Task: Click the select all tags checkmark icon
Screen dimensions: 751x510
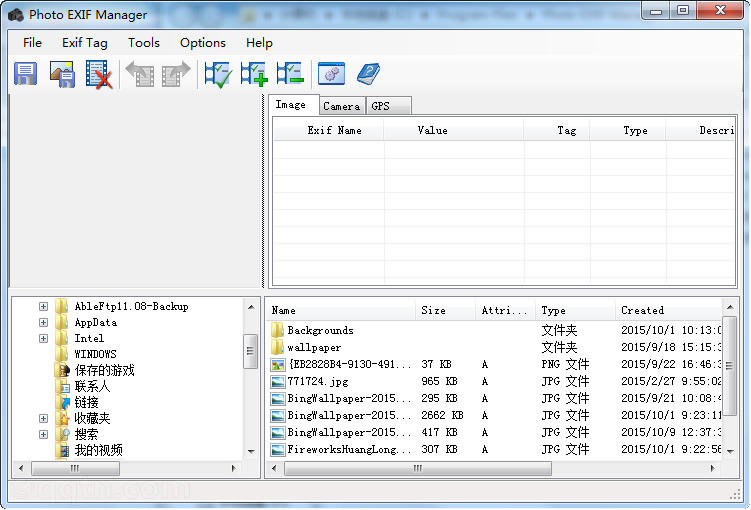Action: 218,74
